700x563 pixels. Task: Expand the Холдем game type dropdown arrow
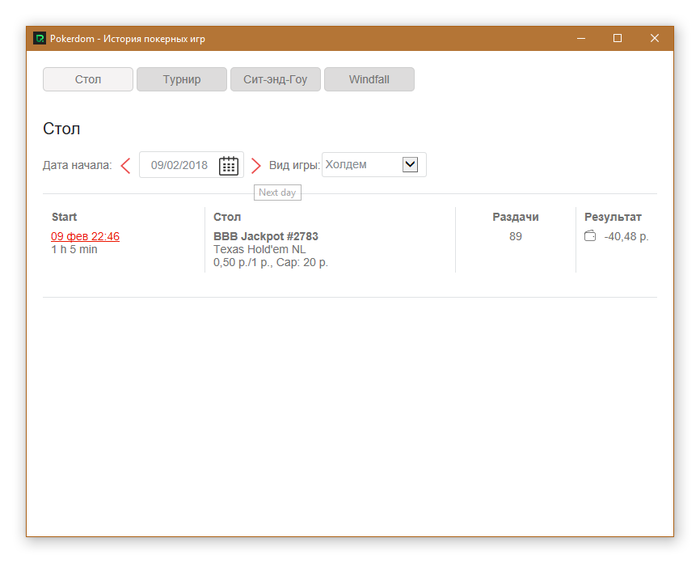click(x=410, y=164)
